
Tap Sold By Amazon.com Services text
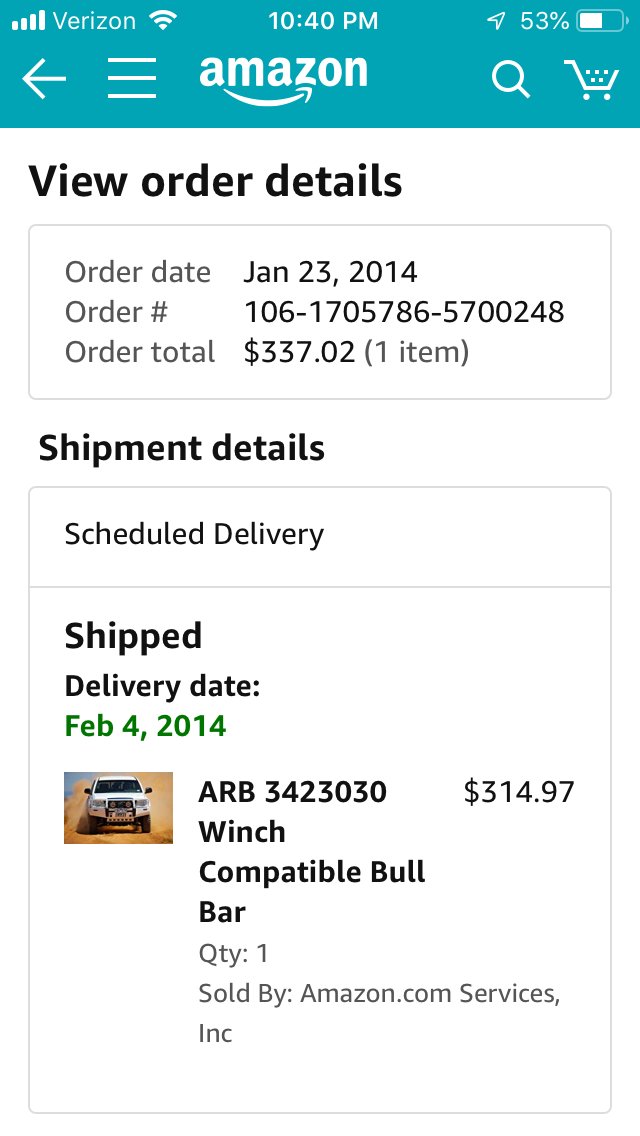[379, 1013]
